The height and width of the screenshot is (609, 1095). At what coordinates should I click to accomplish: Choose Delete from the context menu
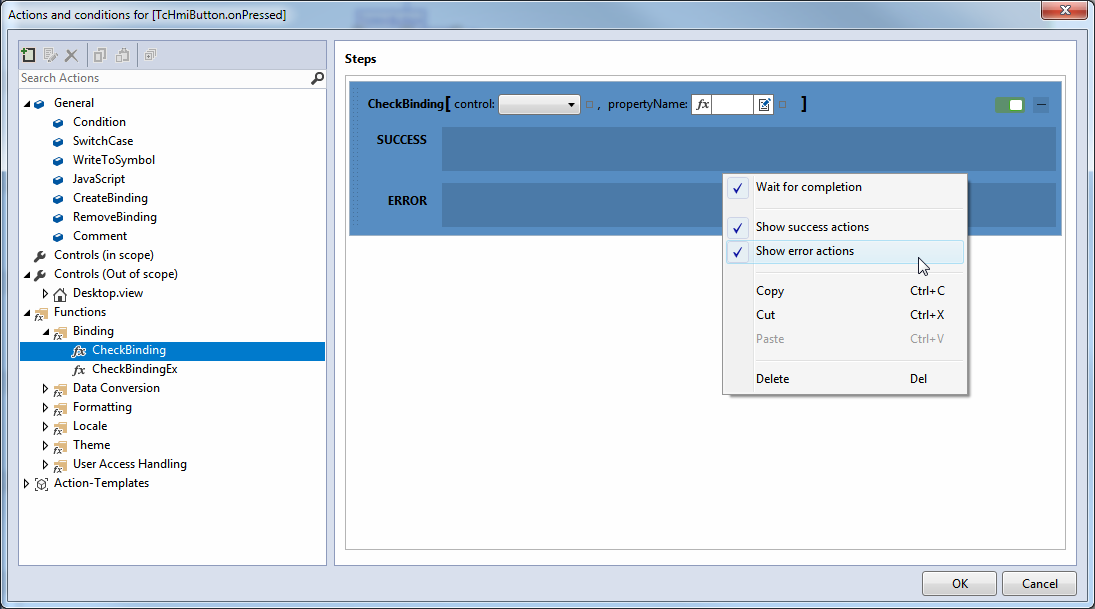tap(845, 379)
